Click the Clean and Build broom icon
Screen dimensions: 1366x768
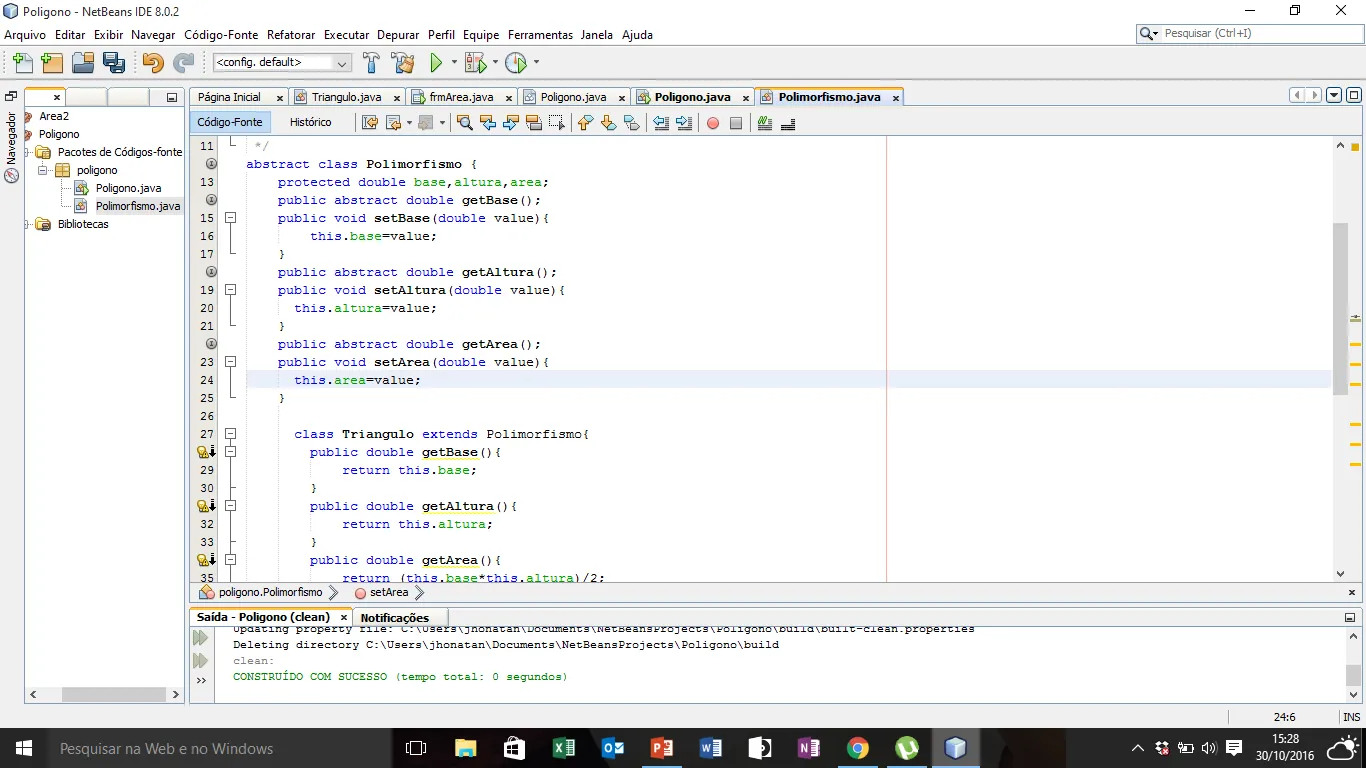[x=403, y=63]
